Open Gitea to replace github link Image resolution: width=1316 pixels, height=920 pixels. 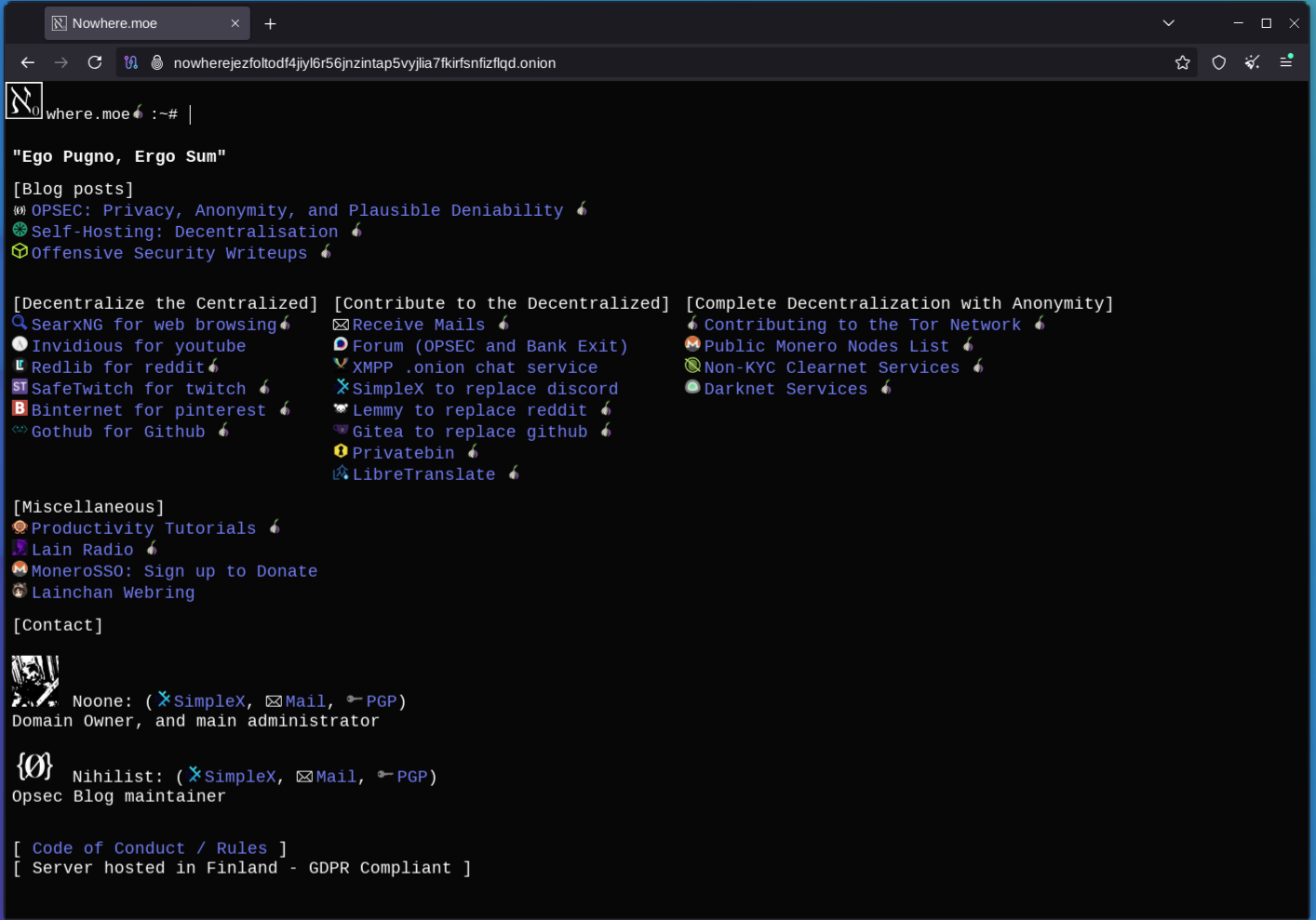[470, 433]
